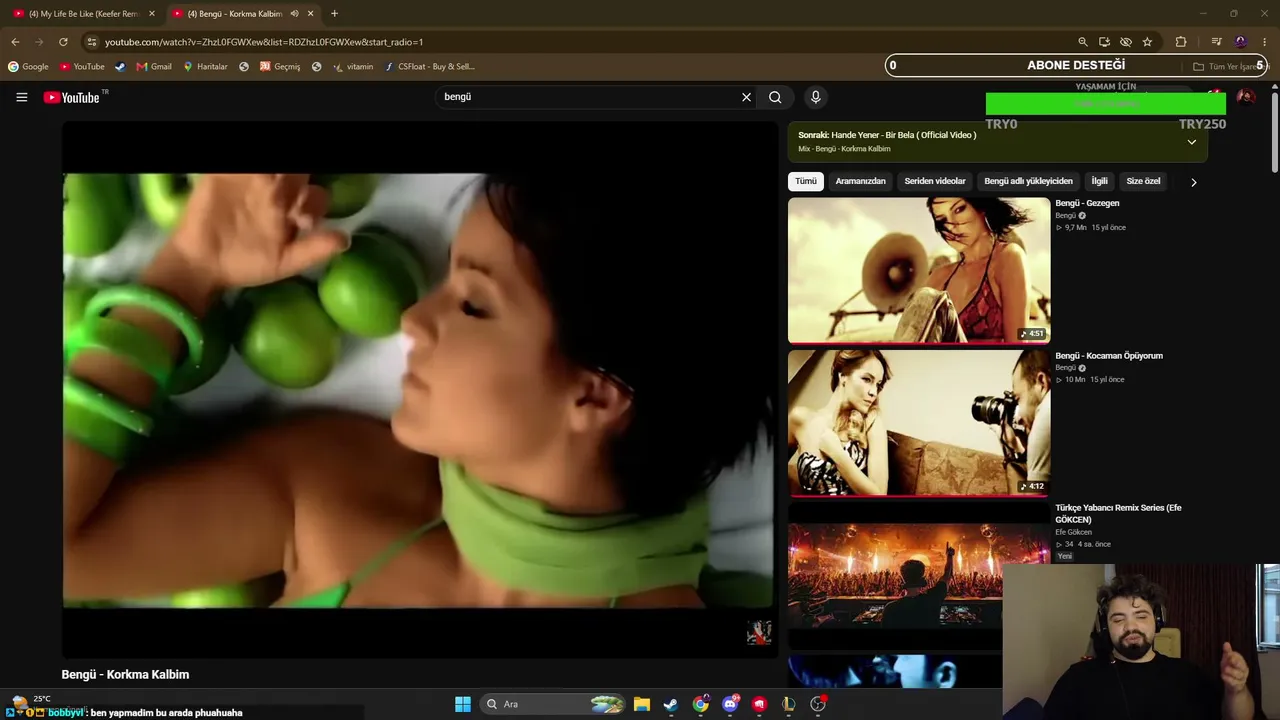Show more filter chips with right arrow
Viewport: 1280px width, 720px height.
(1193, 182)
